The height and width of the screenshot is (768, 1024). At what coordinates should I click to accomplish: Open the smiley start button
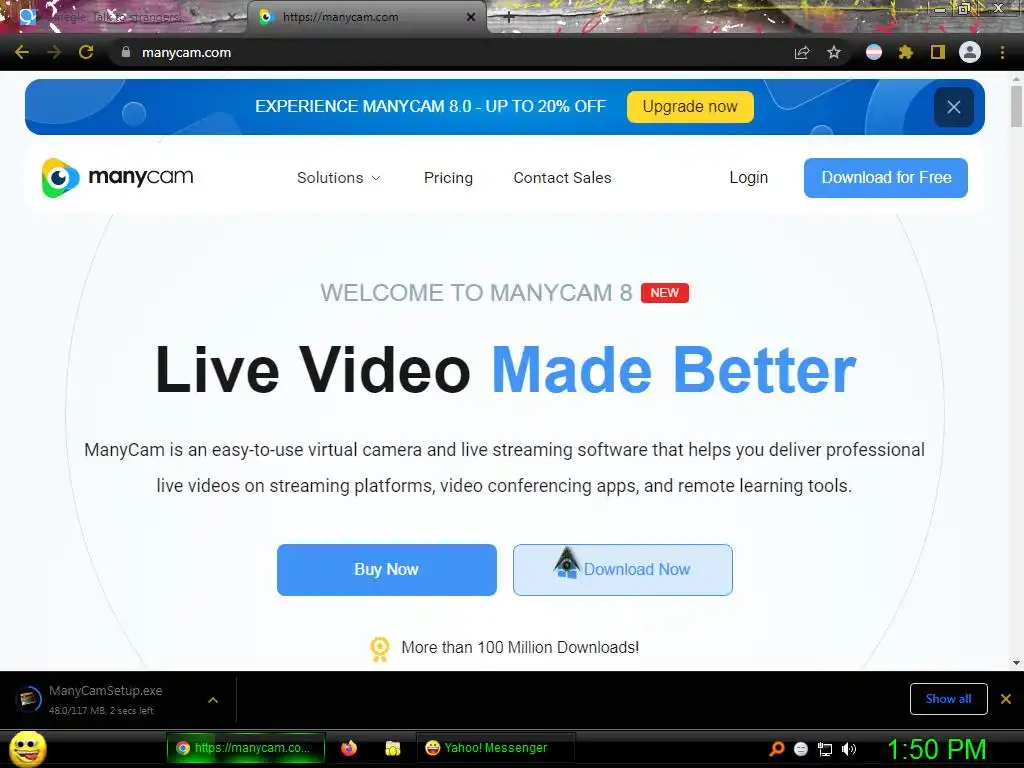tap(28, 749)
